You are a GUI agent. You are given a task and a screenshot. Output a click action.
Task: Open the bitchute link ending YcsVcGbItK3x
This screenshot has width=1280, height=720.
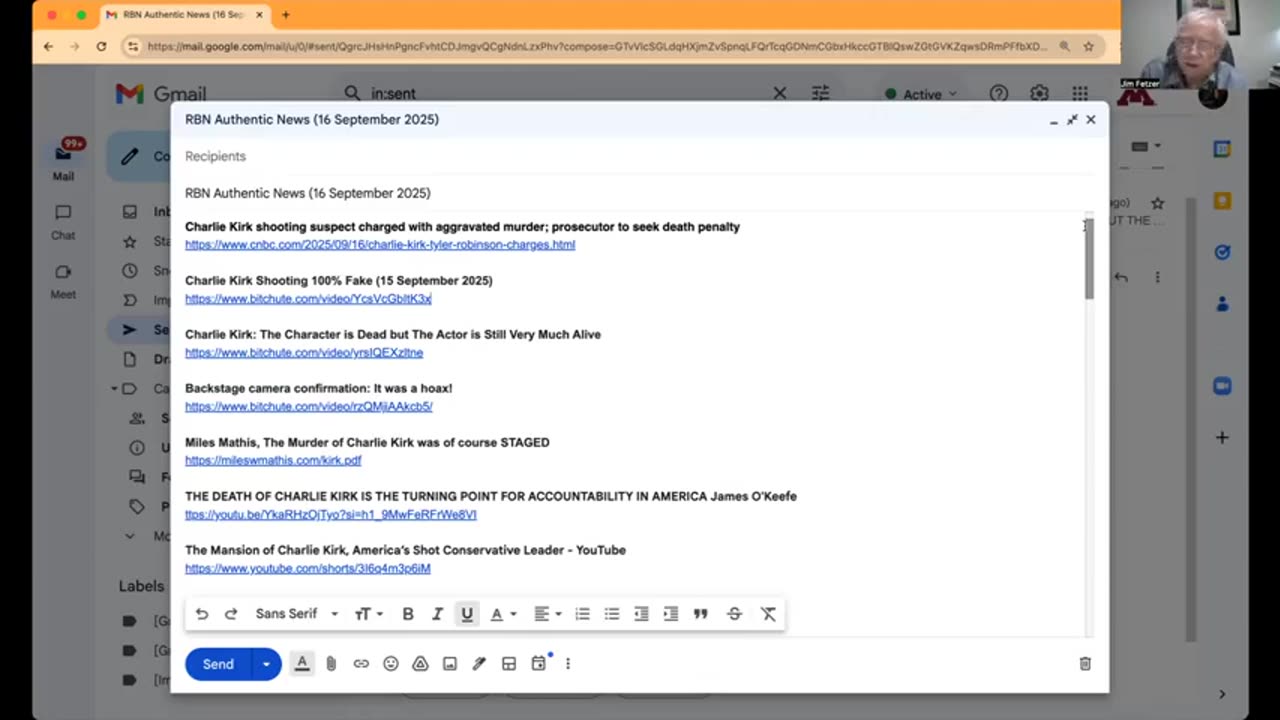(308, 299)
